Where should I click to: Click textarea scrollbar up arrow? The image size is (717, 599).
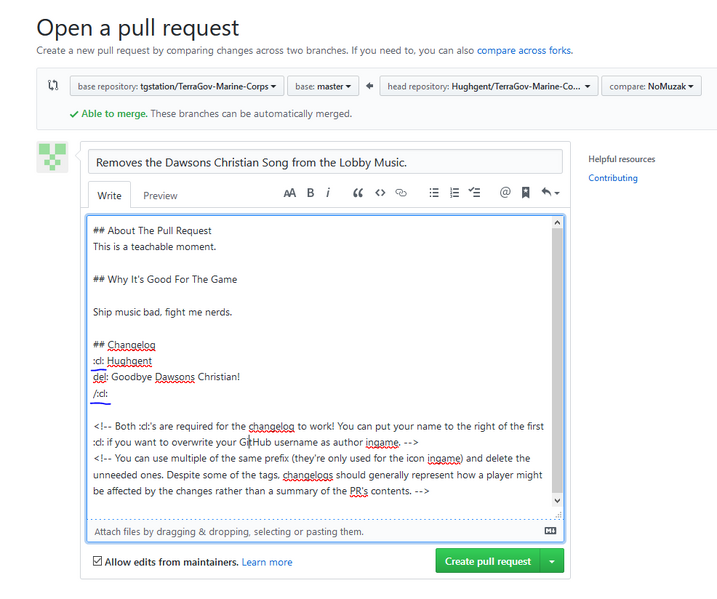[557, 223]
